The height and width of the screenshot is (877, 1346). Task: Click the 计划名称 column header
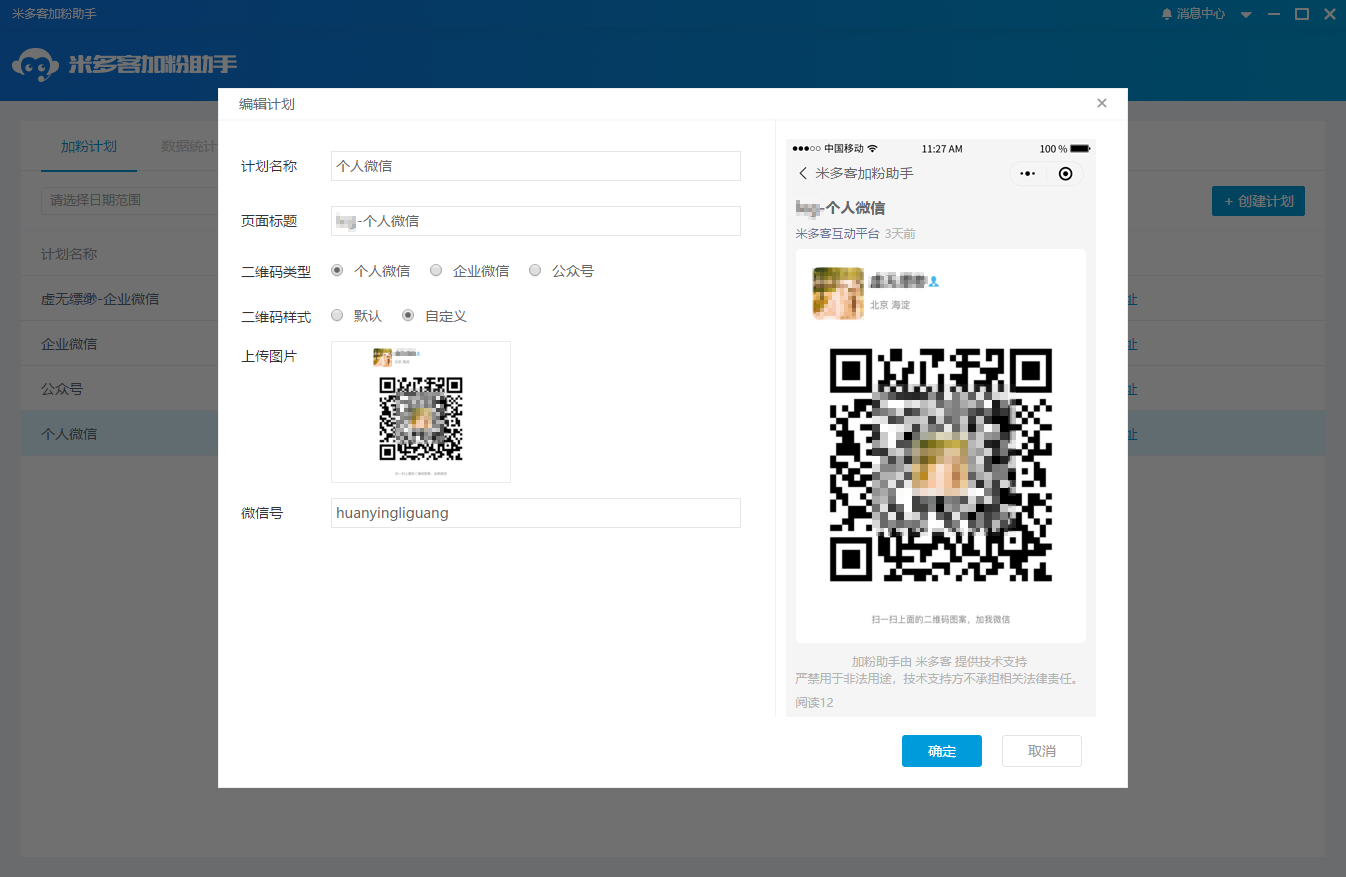[x=69, y=254]
